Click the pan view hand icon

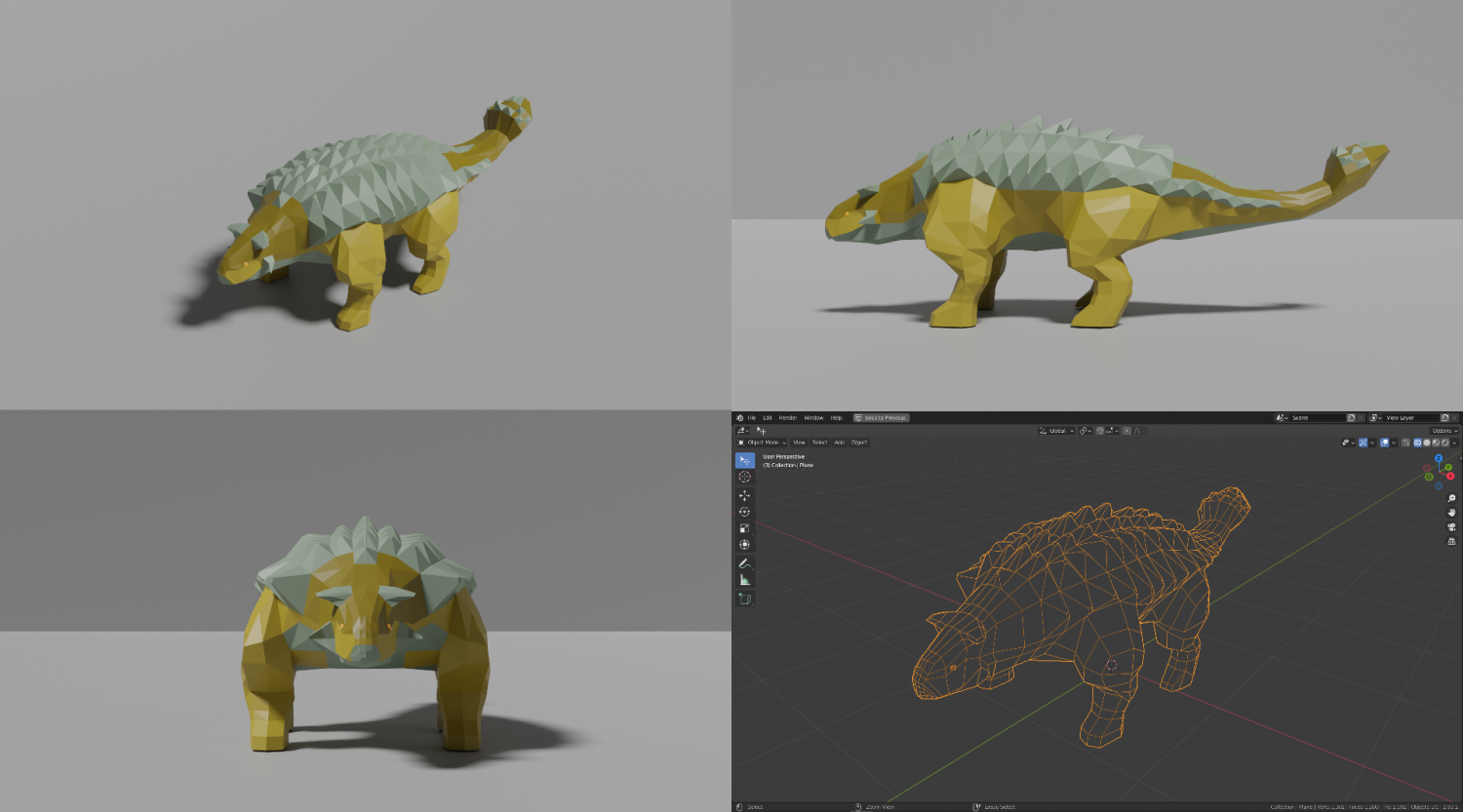coord(1451,513)
